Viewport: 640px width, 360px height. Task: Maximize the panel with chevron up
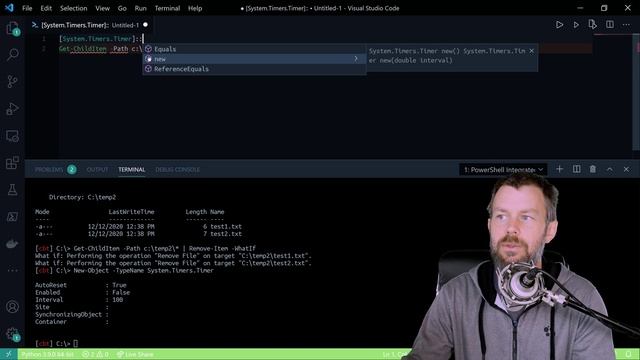pos(609,169)
